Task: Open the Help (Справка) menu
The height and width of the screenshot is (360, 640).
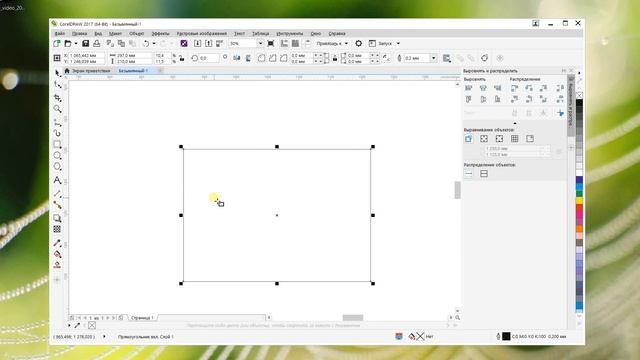Action: pyautogui.click(x=337, y=33)
